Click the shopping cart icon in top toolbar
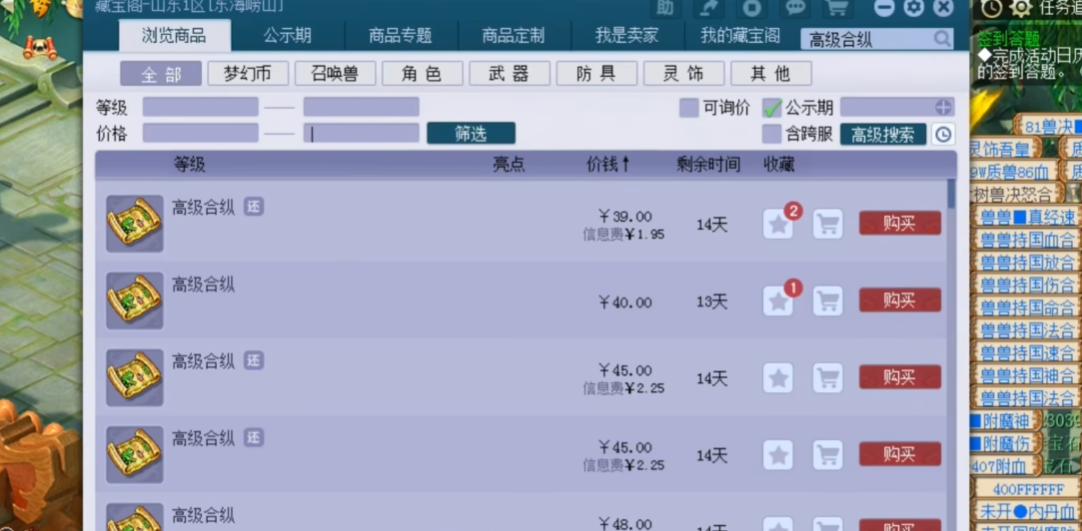Image resolution: width=1082 pixels, height=531 pixels. 836,8
